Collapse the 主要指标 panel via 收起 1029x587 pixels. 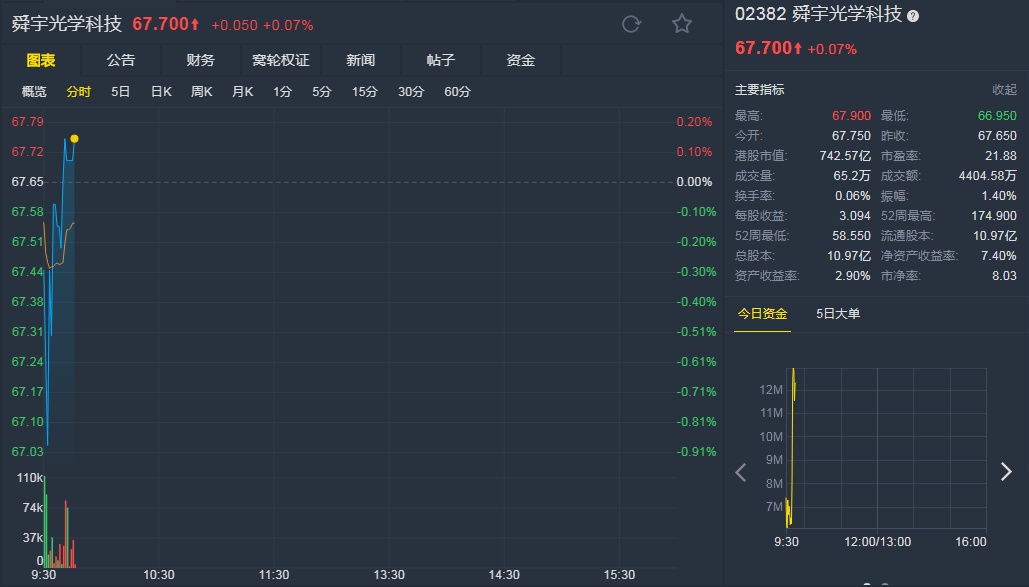click(x=1004, y=90)
